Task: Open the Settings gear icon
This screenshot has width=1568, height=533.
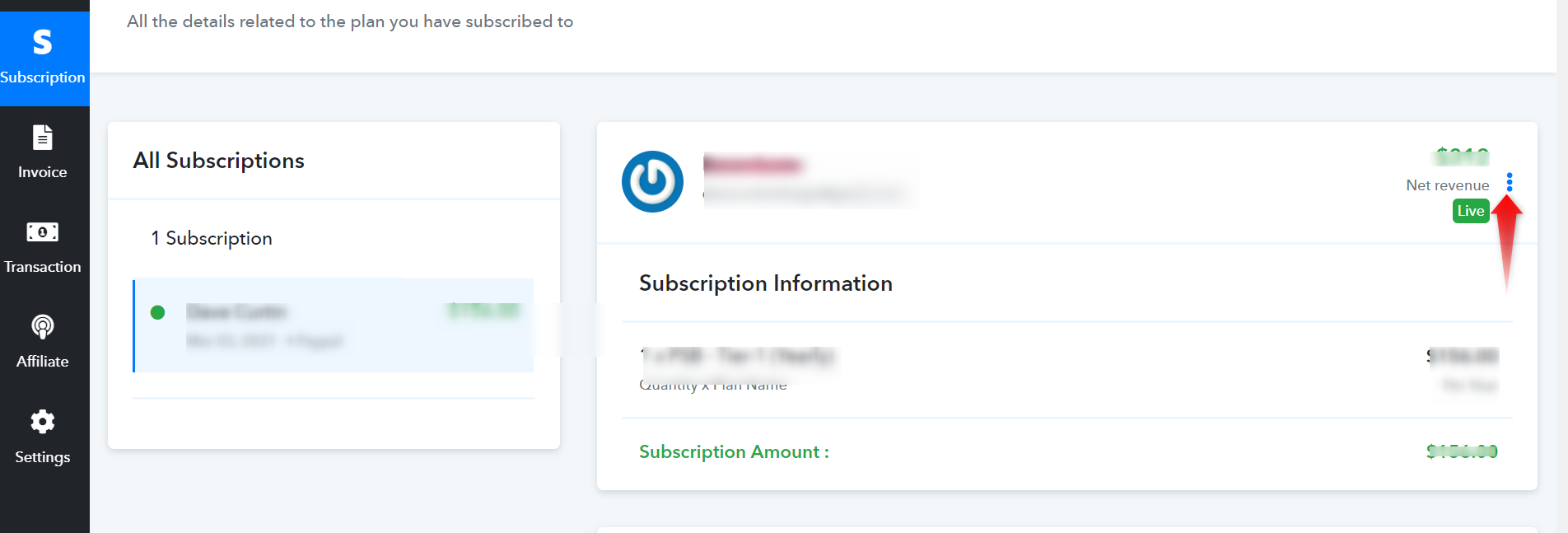Action: point(43,422)
